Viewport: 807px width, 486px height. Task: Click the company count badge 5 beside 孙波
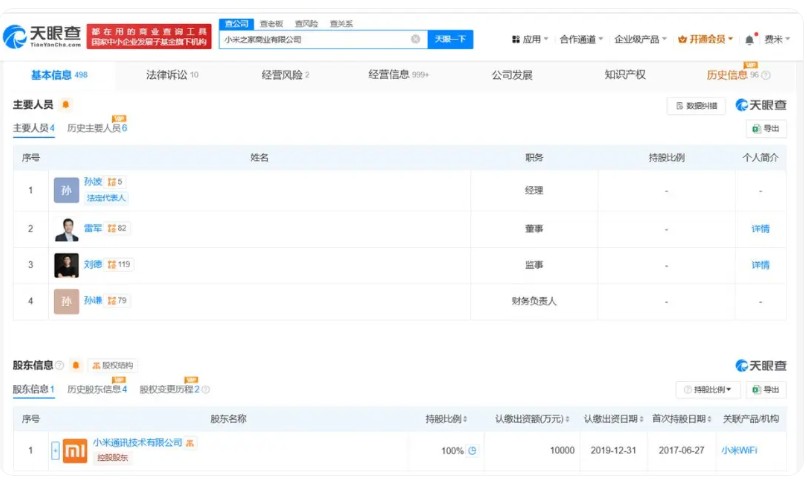pyautogui.click(x=115, y=182)
